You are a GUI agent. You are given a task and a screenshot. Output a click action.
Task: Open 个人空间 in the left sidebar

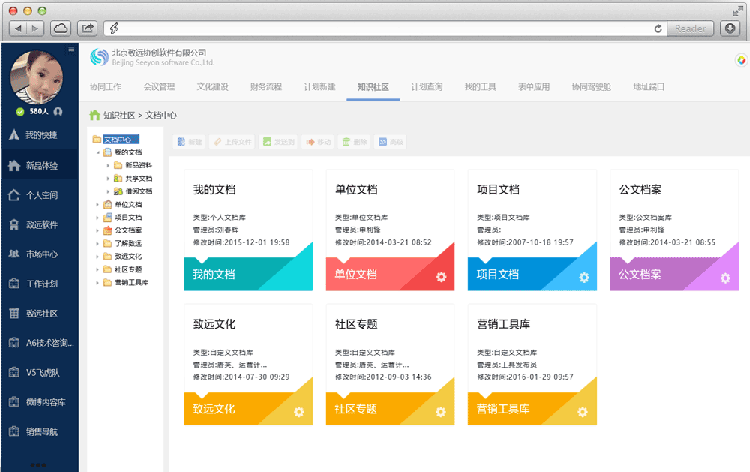point(40,195)
